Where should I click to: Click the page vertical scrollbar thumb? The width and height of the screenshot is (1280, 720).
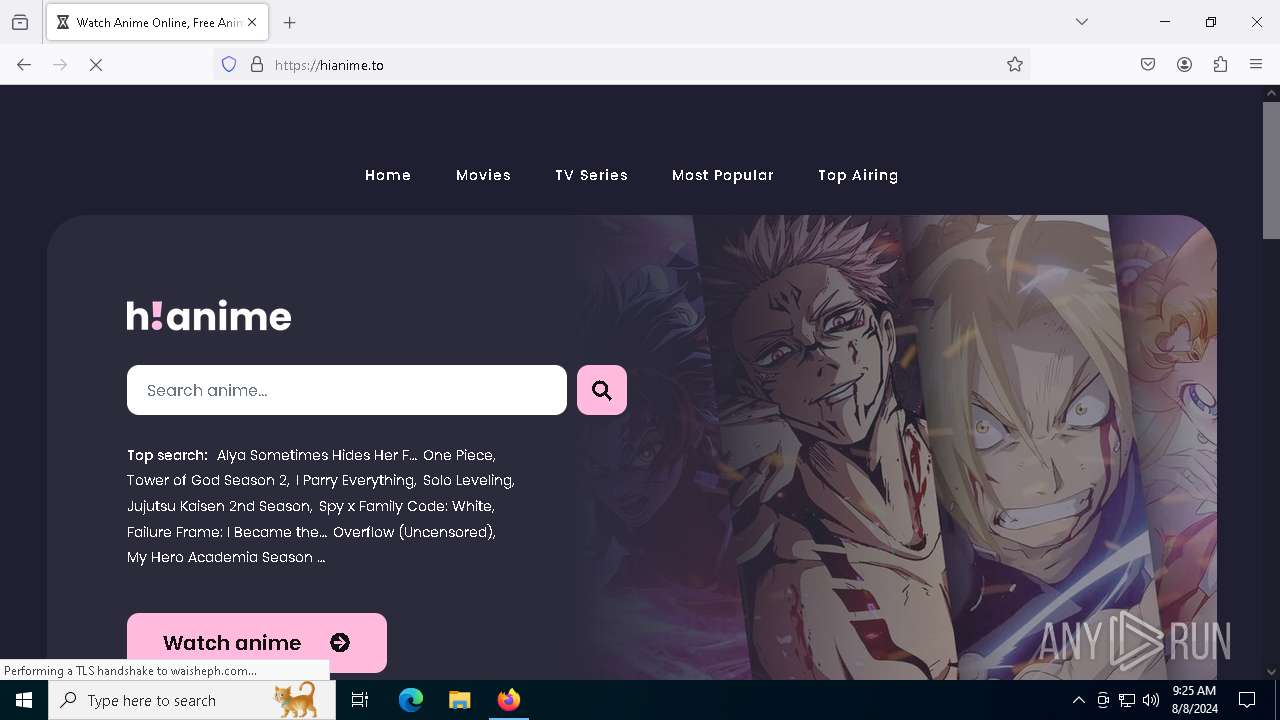click(x=1271, y=170)
